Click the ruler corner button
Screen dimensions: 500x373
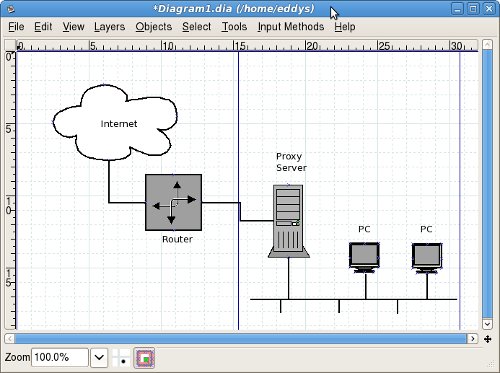coord(10,45)
